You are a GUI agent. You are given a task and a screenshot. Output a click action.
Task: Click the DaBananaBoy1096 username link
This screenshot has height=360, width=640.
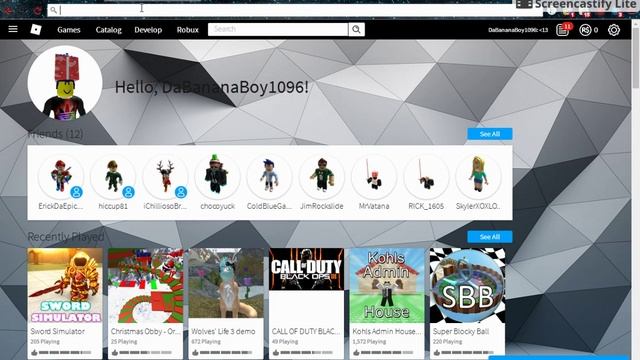(518, 30)
